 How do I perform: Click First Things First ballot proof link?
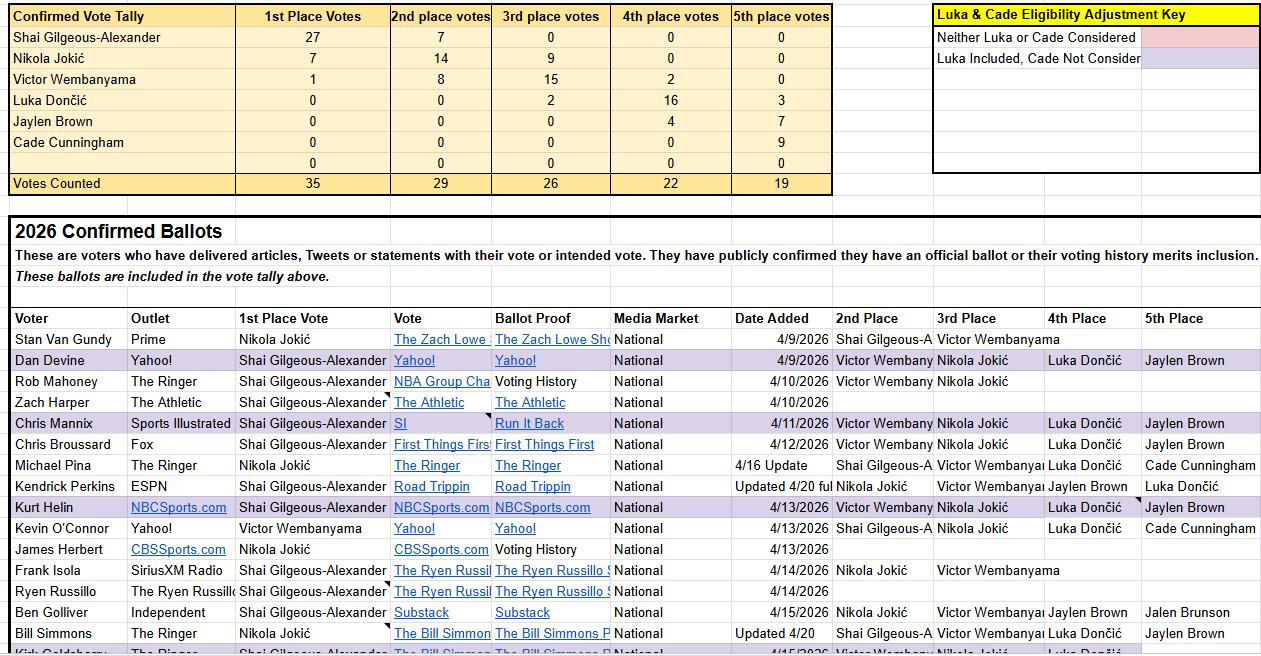[545, 444]
